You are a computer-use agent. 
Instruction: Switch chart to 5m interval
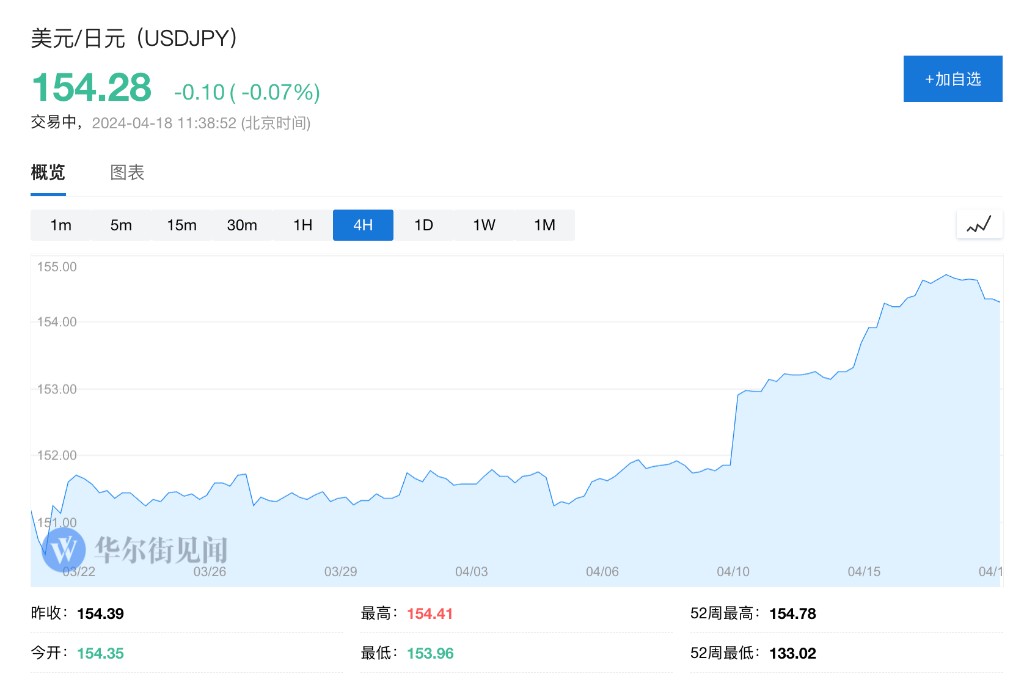point(121,225)
